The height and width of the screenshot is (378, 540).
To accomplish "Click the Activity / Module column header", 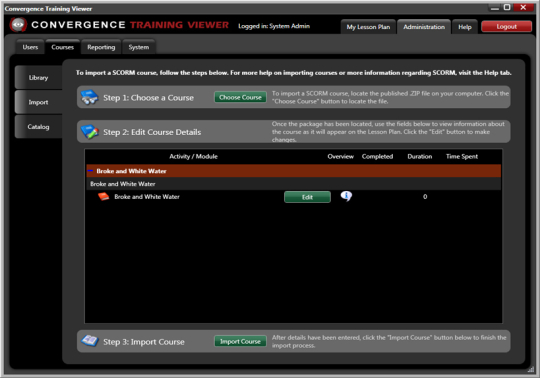I will [x=193, y=156].
